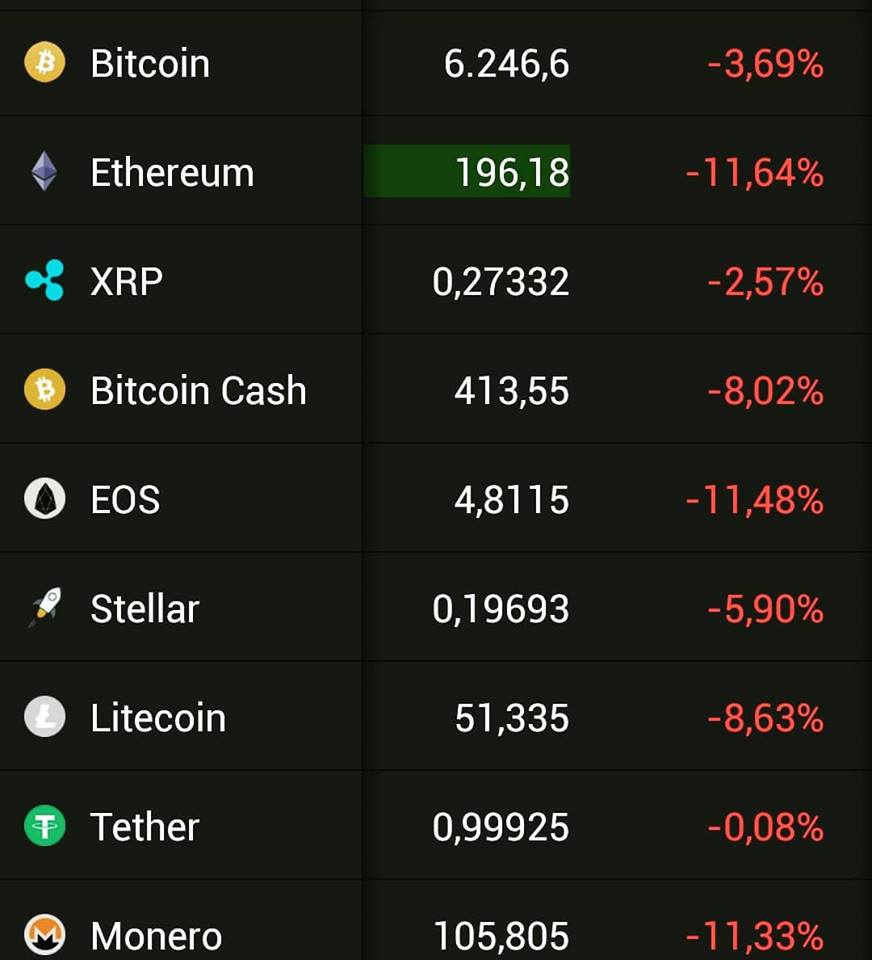Select the Bitcoin price 6.246,6
872x960 pixels.
click(506, 64)
